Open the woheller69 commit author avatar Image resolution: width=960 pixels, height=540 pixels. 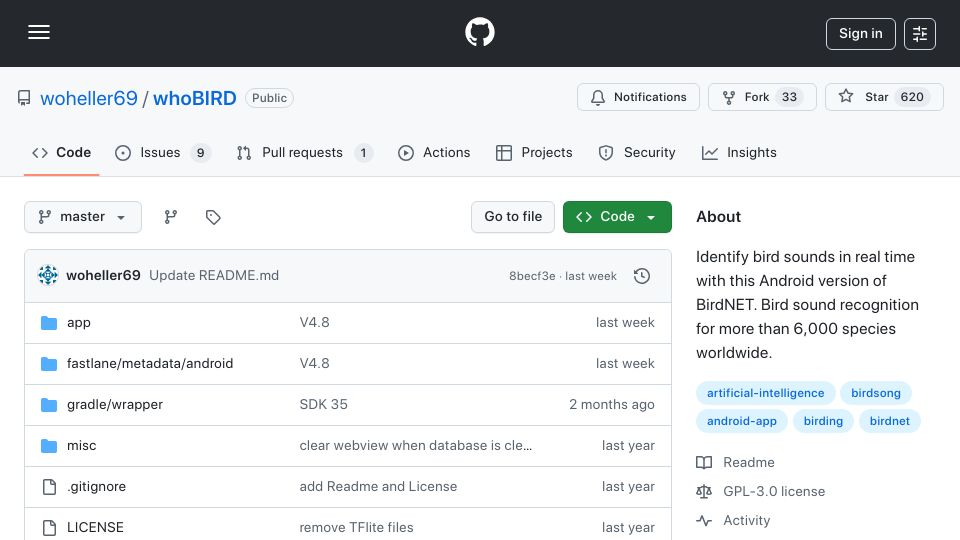tap(48, 276)
